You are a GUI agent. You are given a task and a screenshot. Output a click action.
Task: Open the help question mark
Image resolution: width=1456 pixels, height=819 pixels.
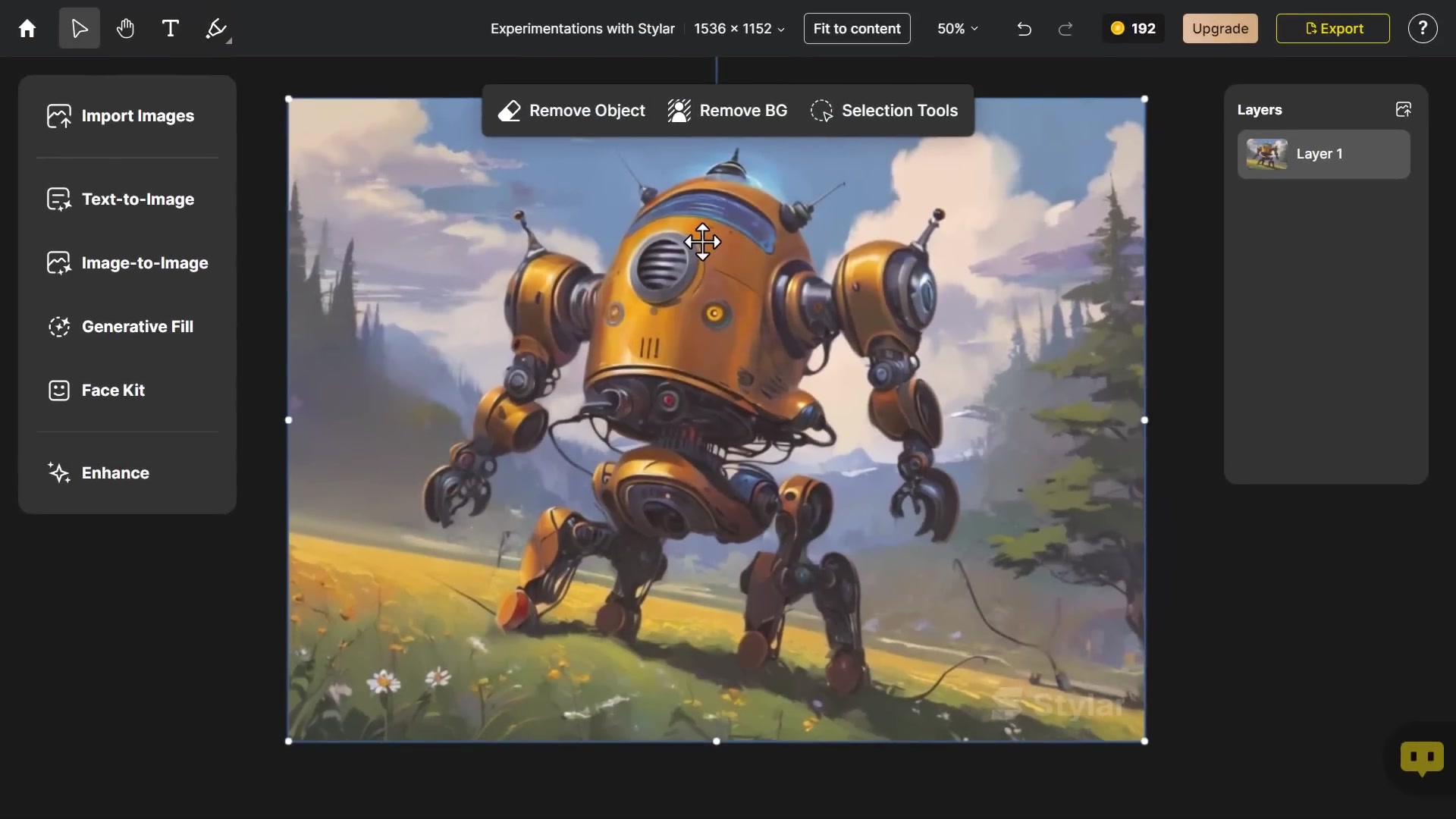pos(1423,29)
